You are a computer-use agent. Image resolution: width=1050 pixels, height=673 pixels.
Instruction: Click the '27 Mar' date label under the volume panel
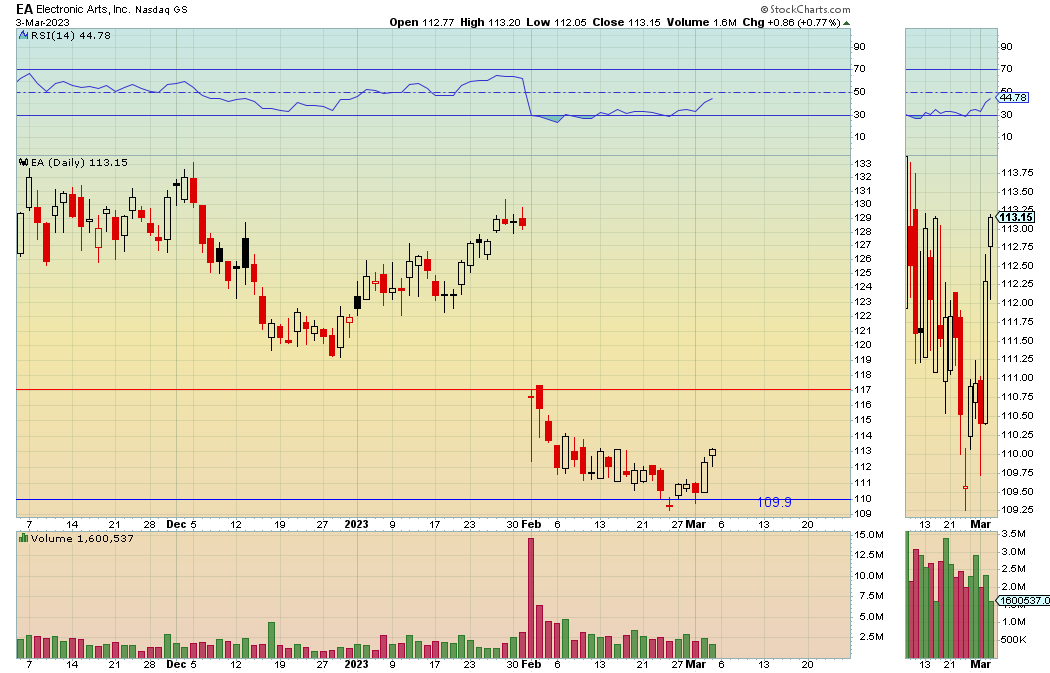[x=688, y=664]
